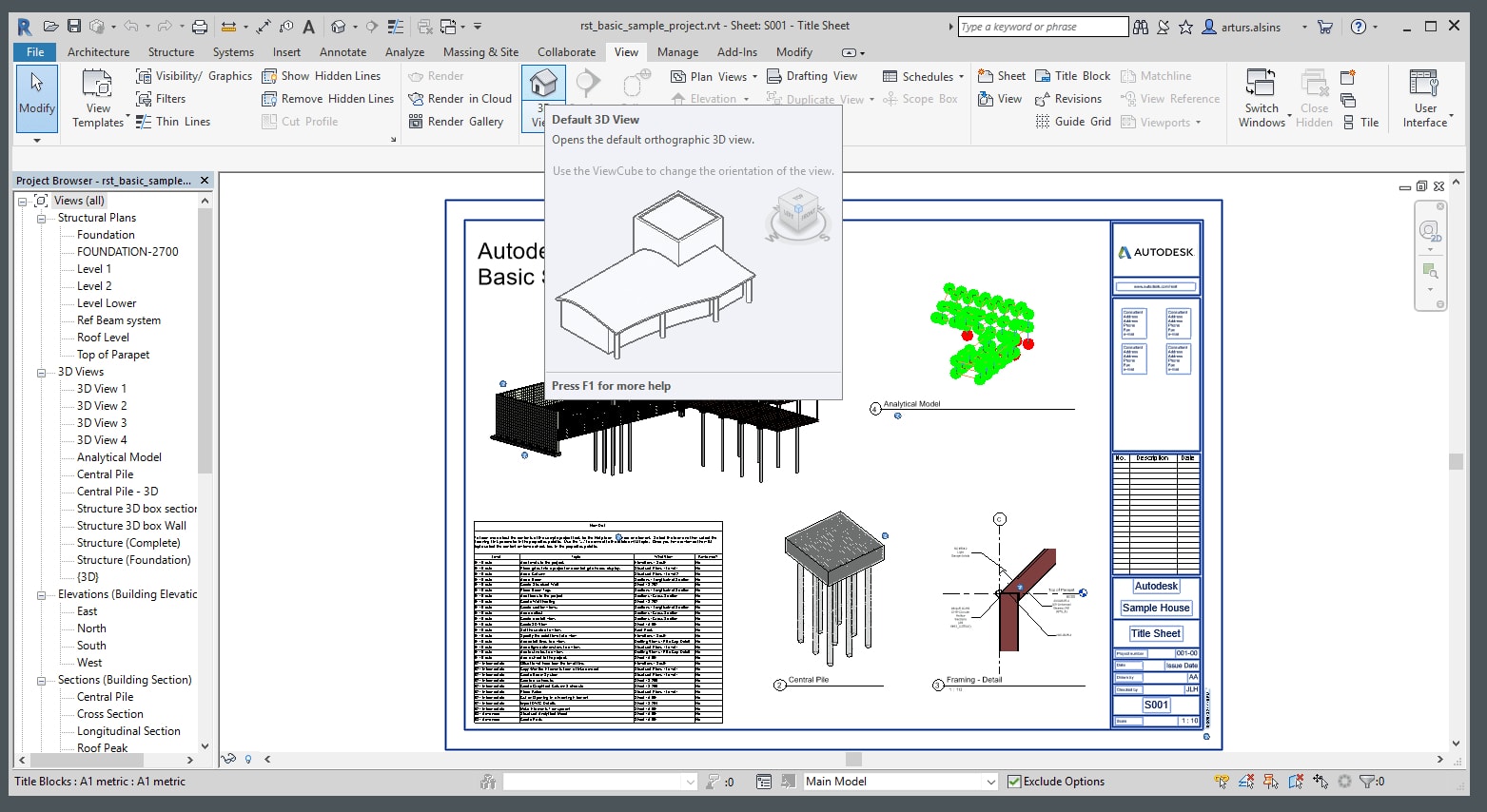The image size is (1487, 812).
Task: Open the Plan Views dropdown arrow
Action: point(755,77)
